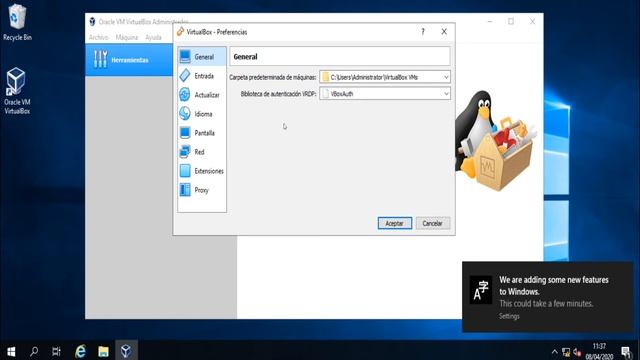Open the Red network icon

point(185,152)
